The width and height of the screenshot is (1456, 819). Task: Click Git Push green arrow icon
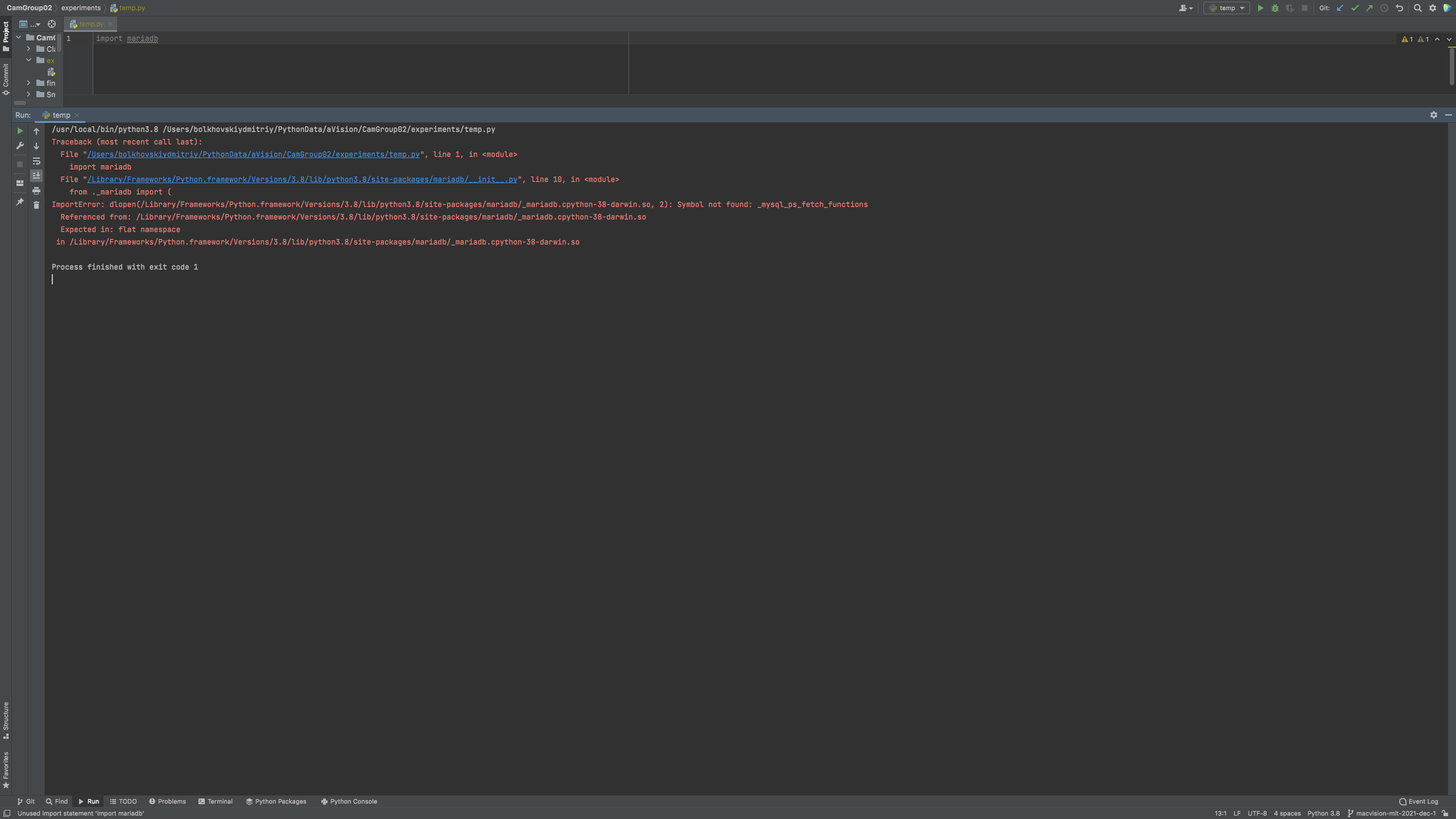click(x=1370, y=8)
